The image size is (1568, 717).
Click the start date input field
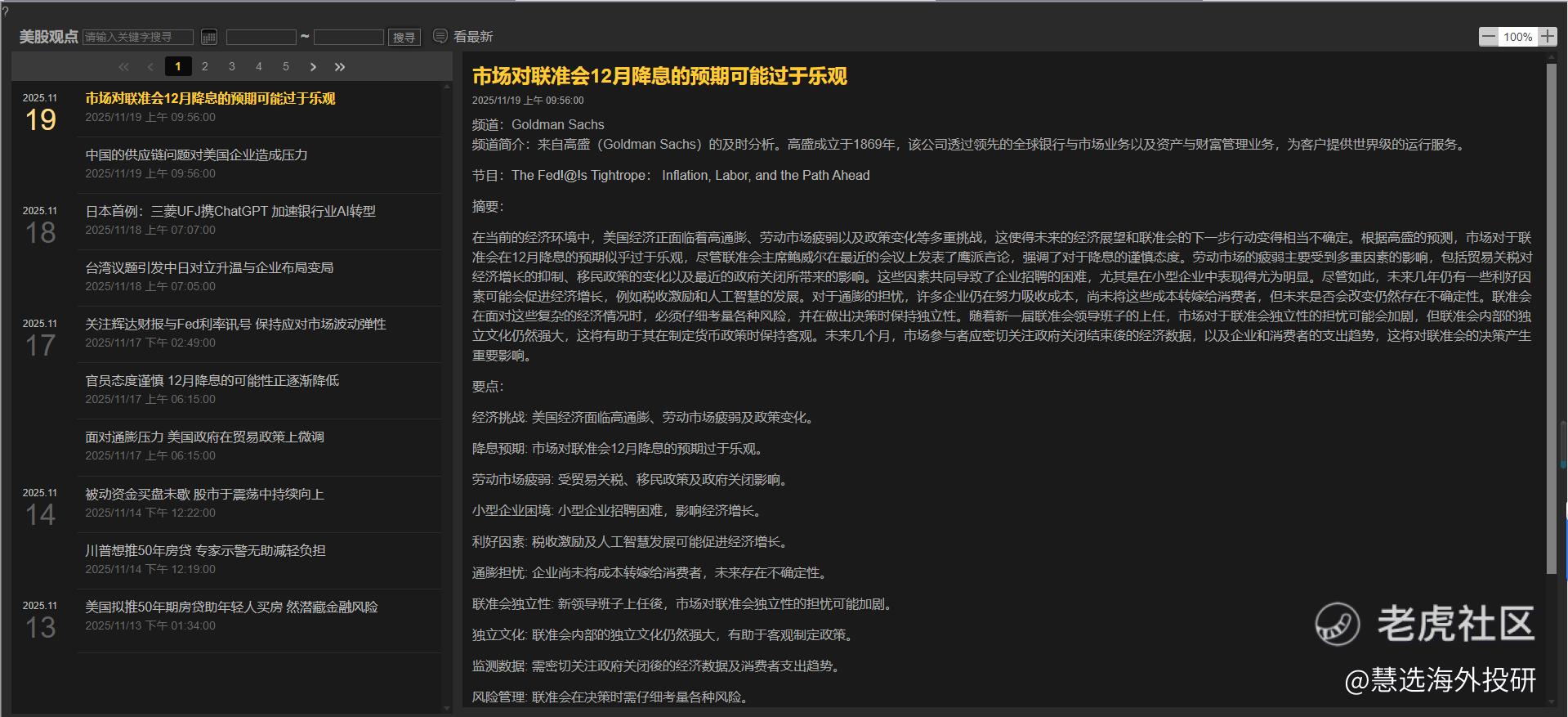[x=261, y=37]
